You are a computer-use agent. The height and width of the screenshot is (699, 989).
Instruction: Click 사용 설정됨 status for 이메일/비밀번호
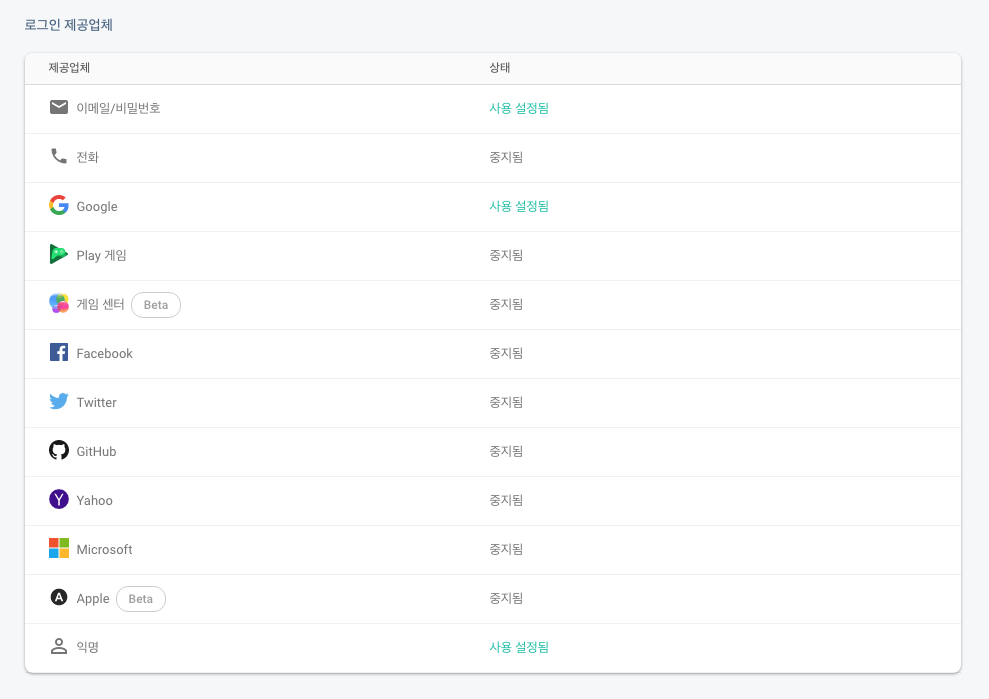click(x=519, y=109)
